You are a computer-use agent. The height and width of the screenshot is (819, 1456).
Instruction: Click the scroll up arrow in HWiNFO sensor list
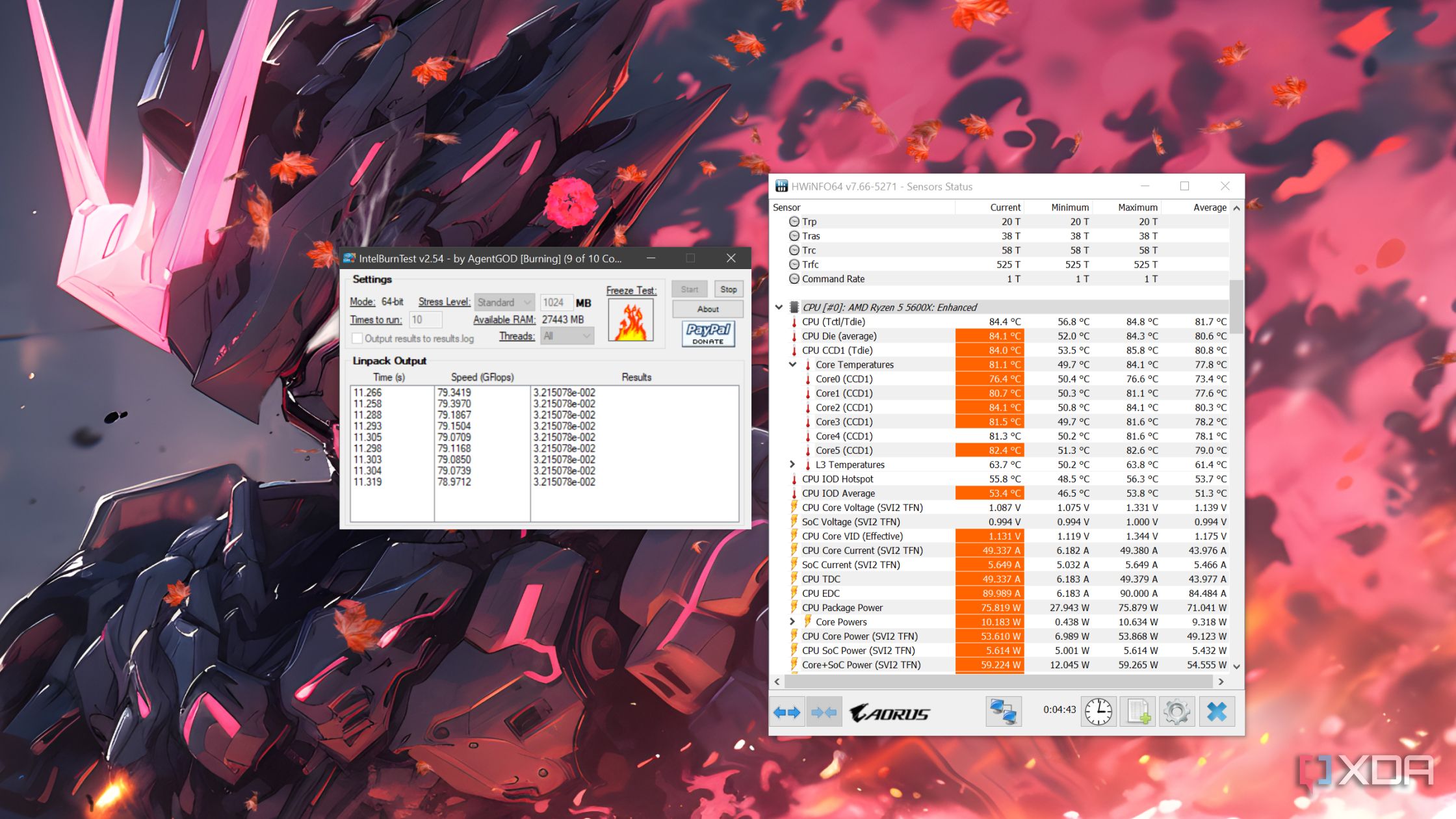(x=1236, y=208)
